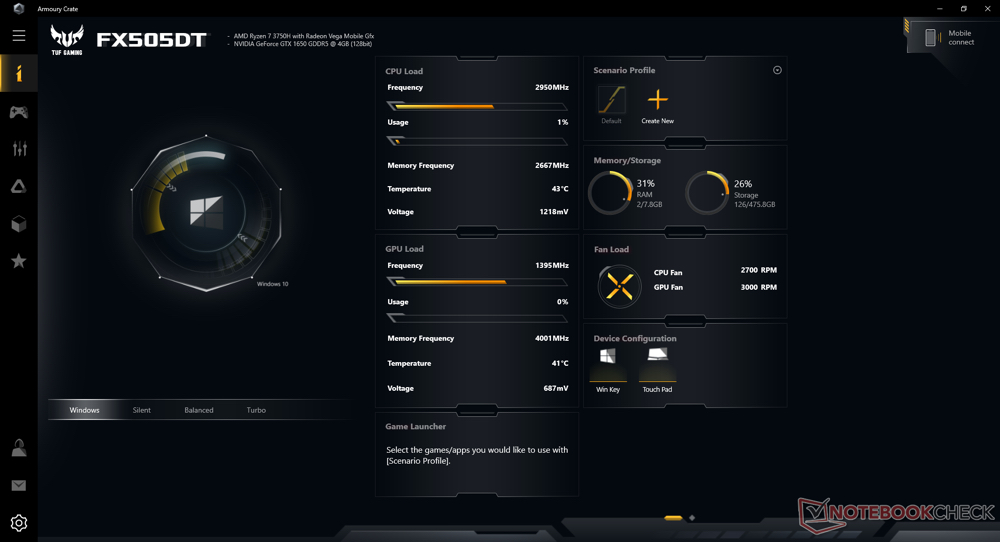Select the Default scenario profile icon
Image resolution: width=1000 pixels, height=542 pixels.
point(611,100)
